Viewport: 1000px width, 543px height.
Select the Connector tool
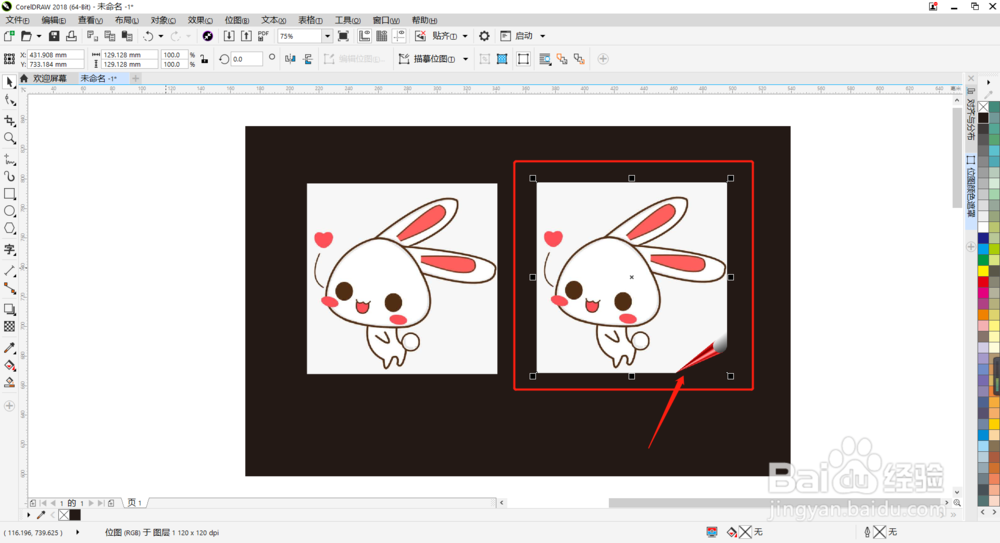coord(10,288)
